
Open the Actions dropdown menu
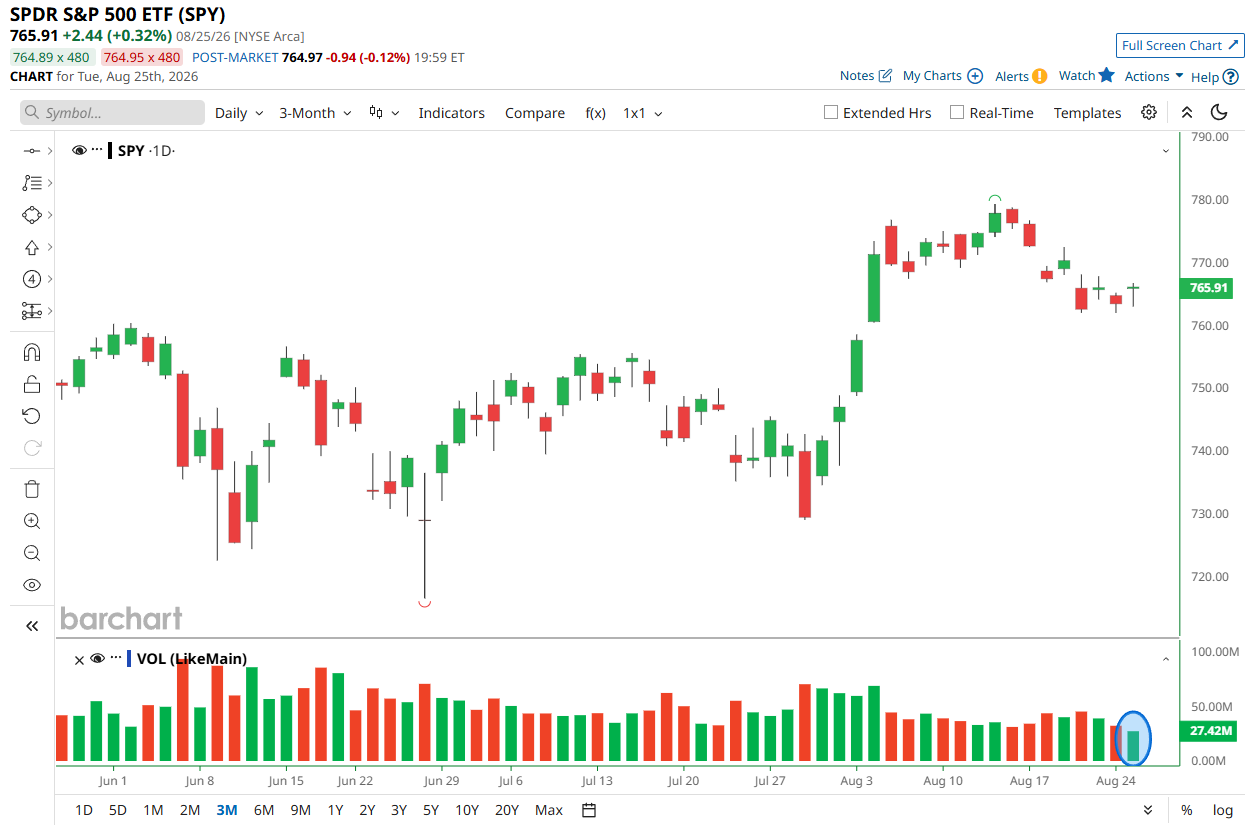(x=1154, y=76)
